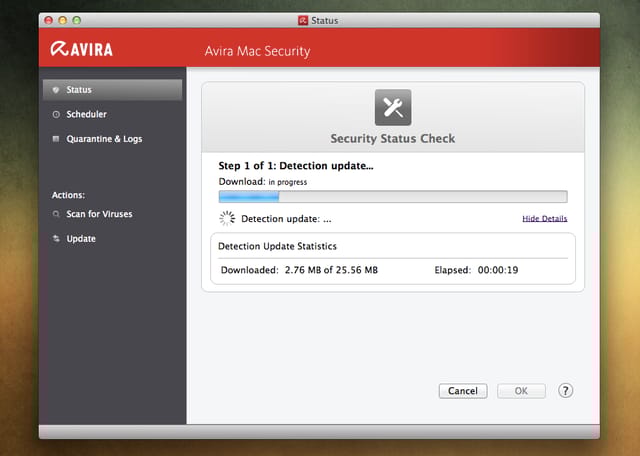Click the shield icon beside Status
This screenshot has width=640, height=456.
pos(56,90)
